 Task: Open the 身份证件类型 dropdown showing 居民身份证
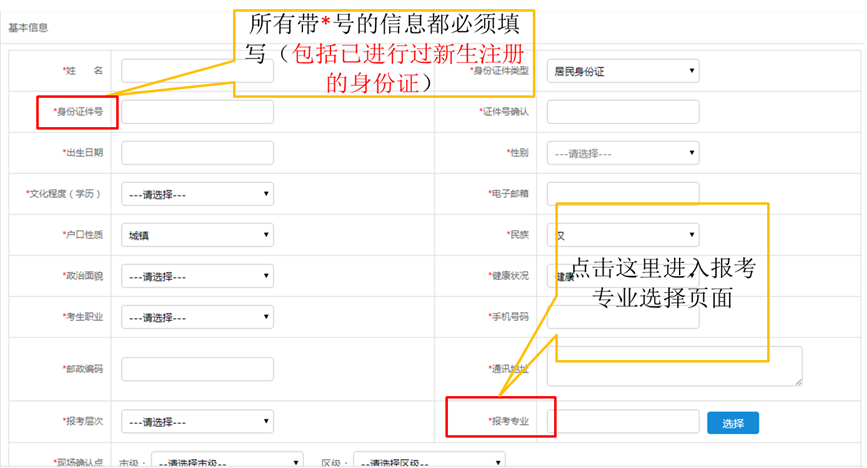pos(622,71)
